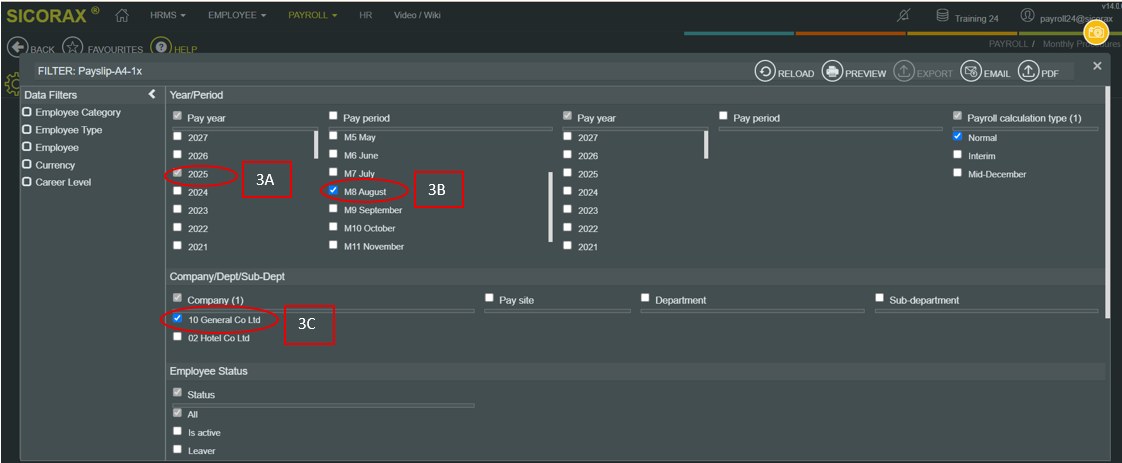
Task: Click the orange camera screenshot icon
Action: [1096, 32]
